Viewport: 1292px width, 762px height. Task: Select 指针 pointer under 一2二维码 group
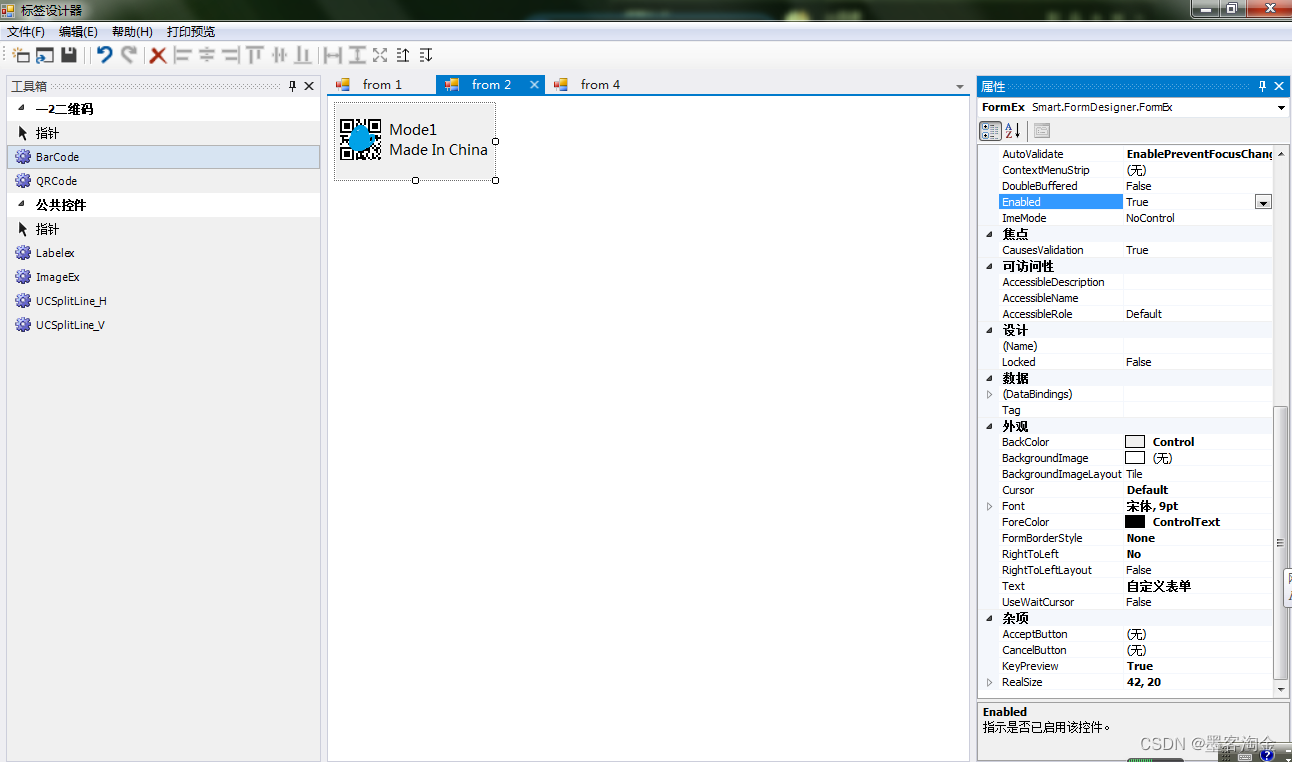164,133
